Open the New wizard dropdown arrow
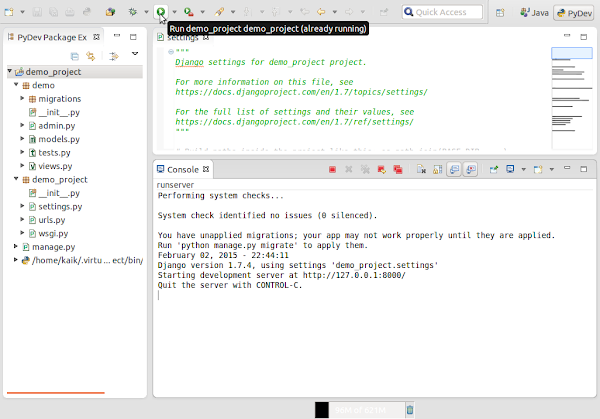Image resolution: width=600 pixels, height=419 pixels. tap(22, 12)
